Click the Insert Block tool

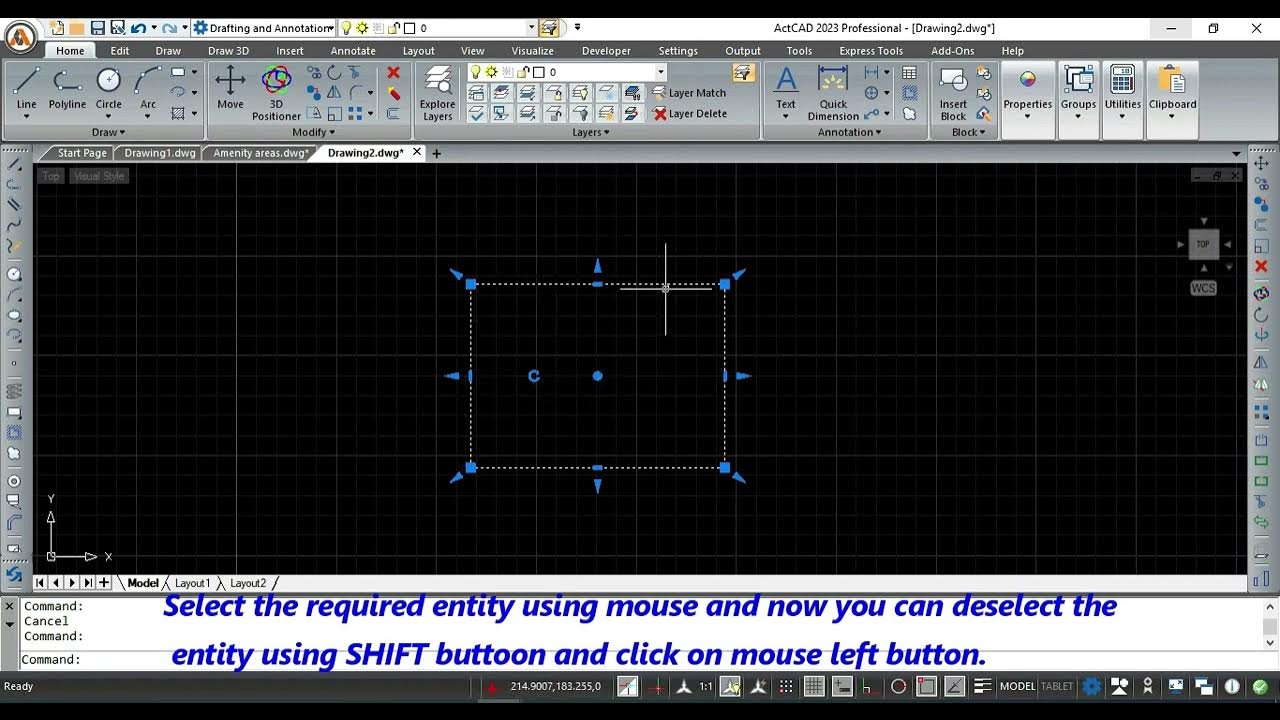click(953, 93)
